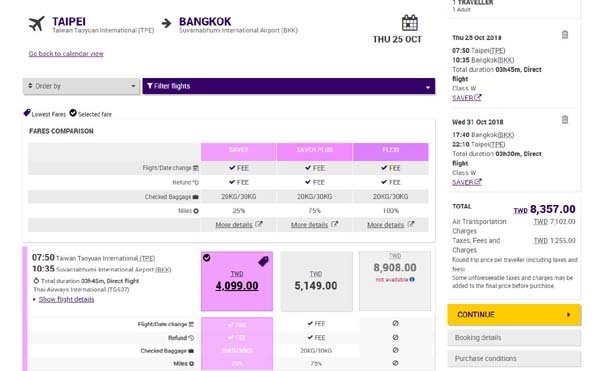Image resolution: width=600 pixels, height=371 pixels.
Task: Open More details for Flexi fare
Action: (385, 225)
